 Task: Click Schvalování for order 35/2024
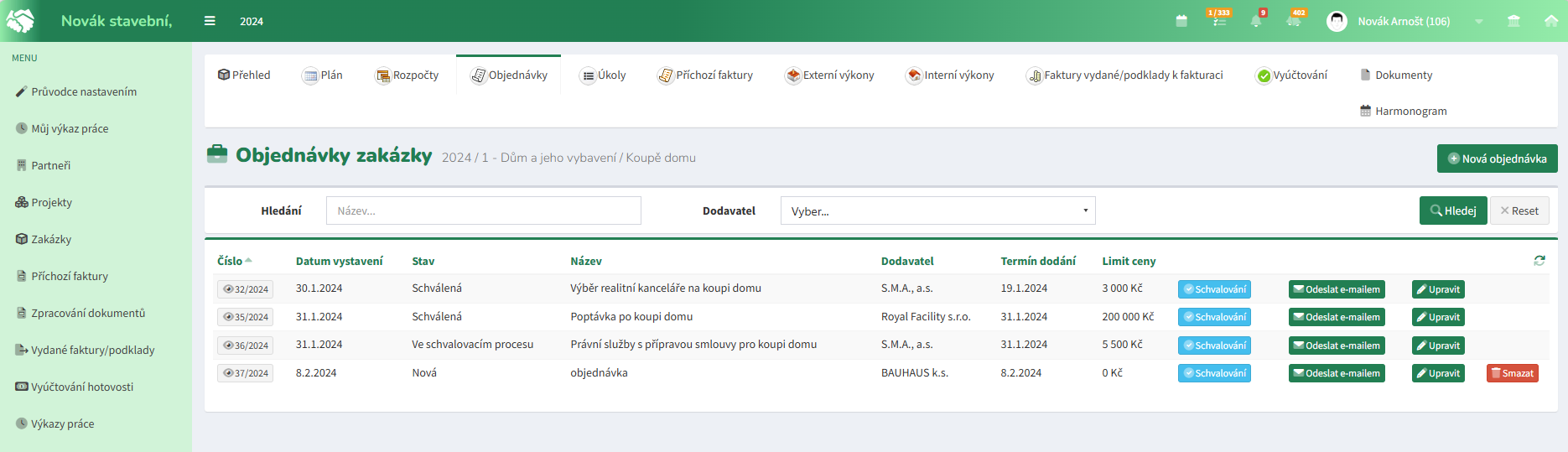(1214, 317)
